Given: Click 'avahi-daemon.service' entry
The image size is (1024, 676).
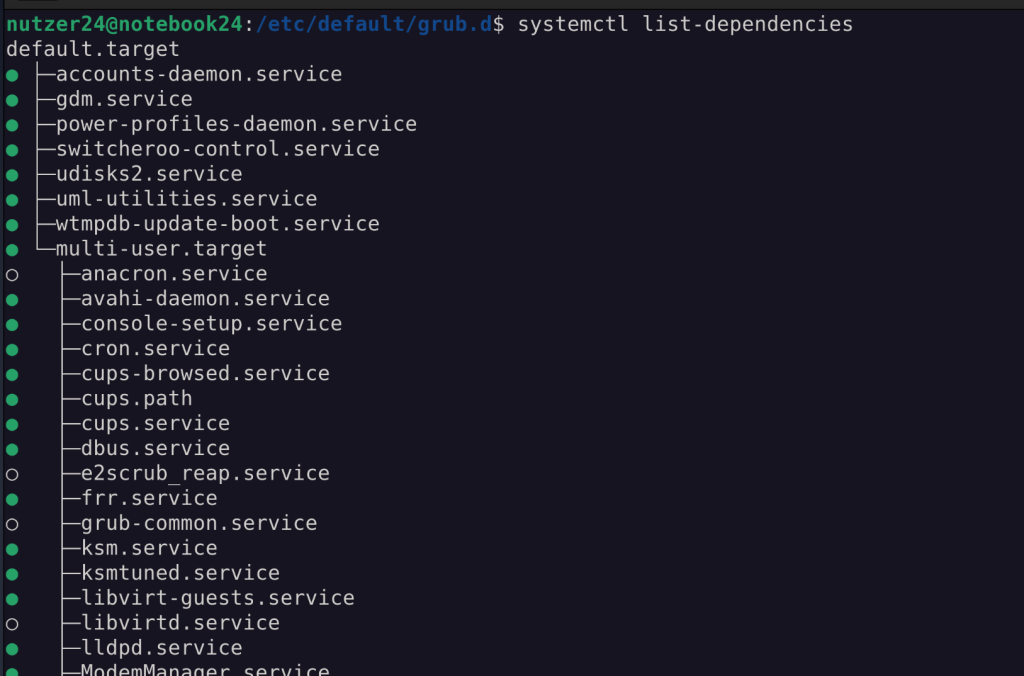Looking at the screenshot, I should pyautogui.click(x=205, y=298).
